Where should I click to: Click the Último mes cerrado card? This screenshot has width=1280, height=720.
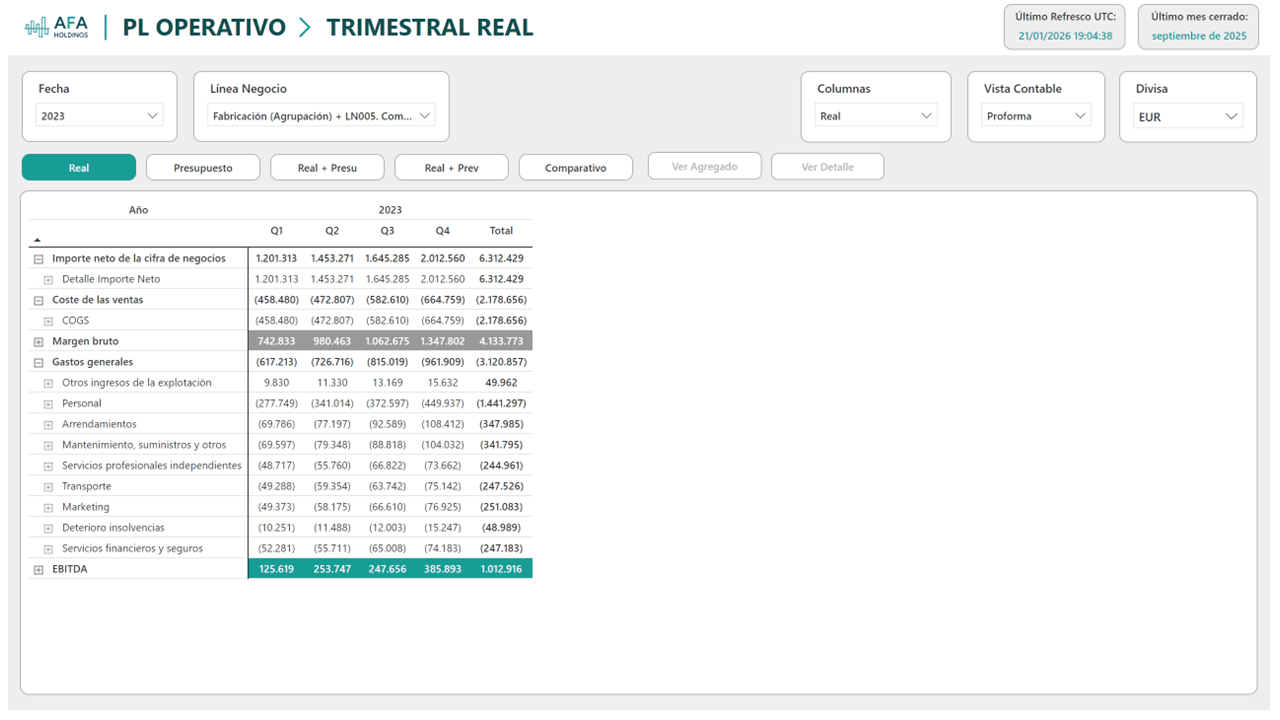pyautogui.click(x=1199, y=26)
